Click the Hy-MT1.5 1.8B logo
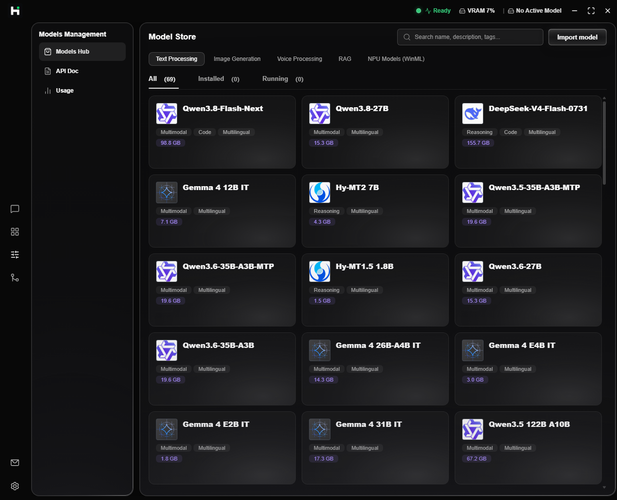The height and width of the screenshot is (500, 617). (320, 271)
